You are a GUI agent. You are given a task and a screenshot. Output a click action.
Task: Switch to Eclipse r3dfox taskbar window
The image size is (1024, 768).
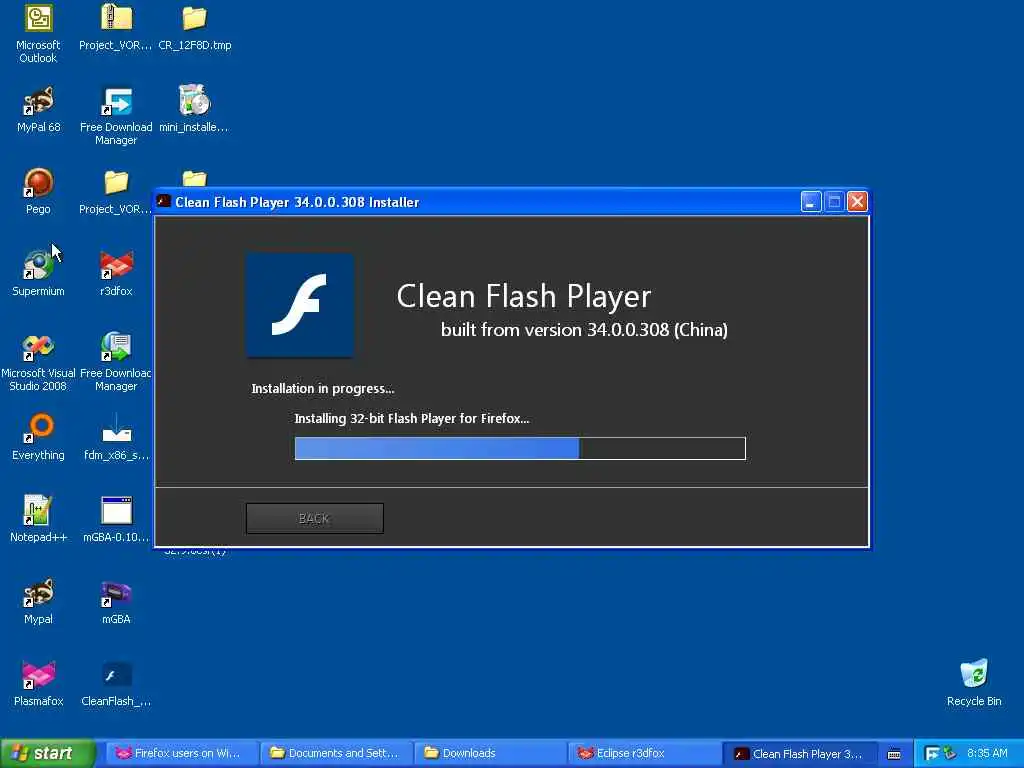(643, 753)
